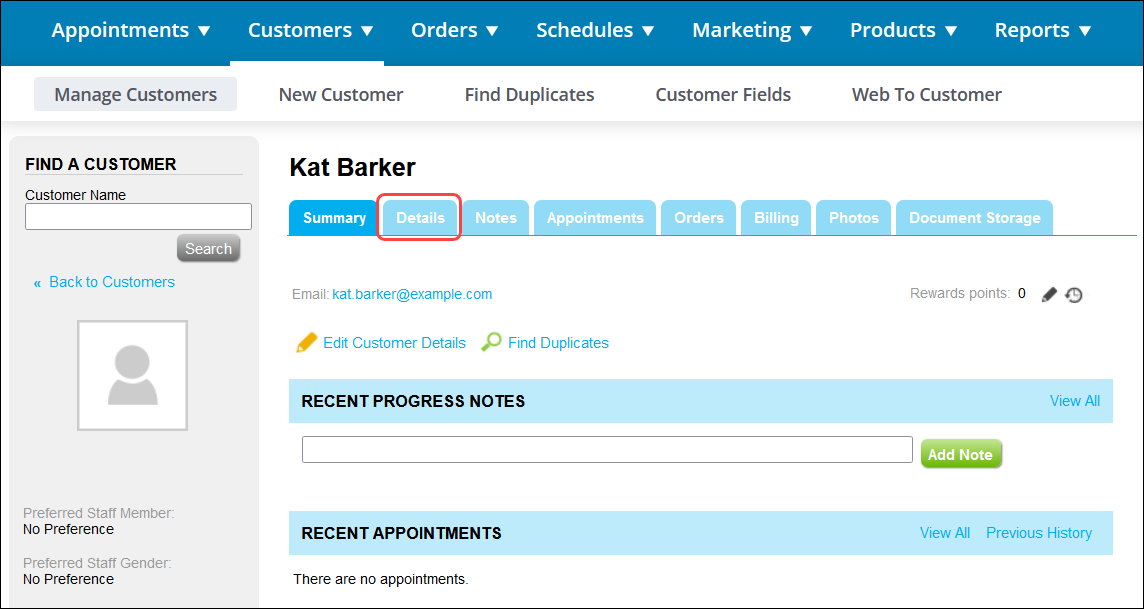Open the Reports dropdown menu
The image size is (1144, 609).
click(1043, 31)
